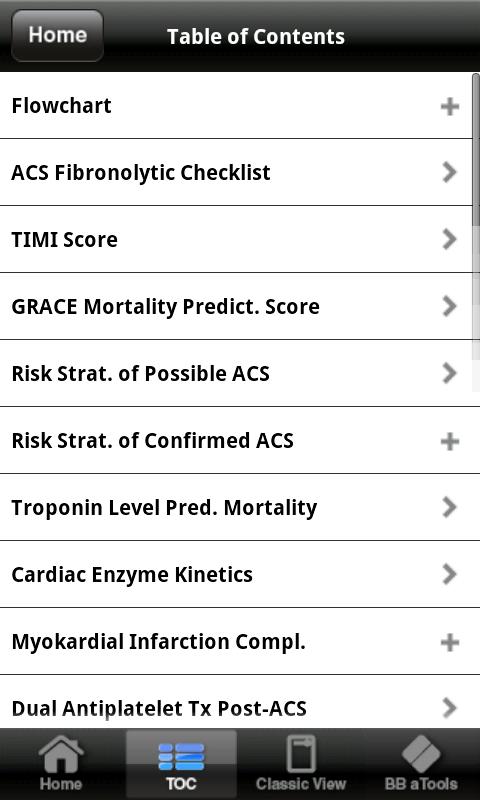Click the vertical scrollbar thumb
This screenshot has height=800, width=480.
point(475,149)
